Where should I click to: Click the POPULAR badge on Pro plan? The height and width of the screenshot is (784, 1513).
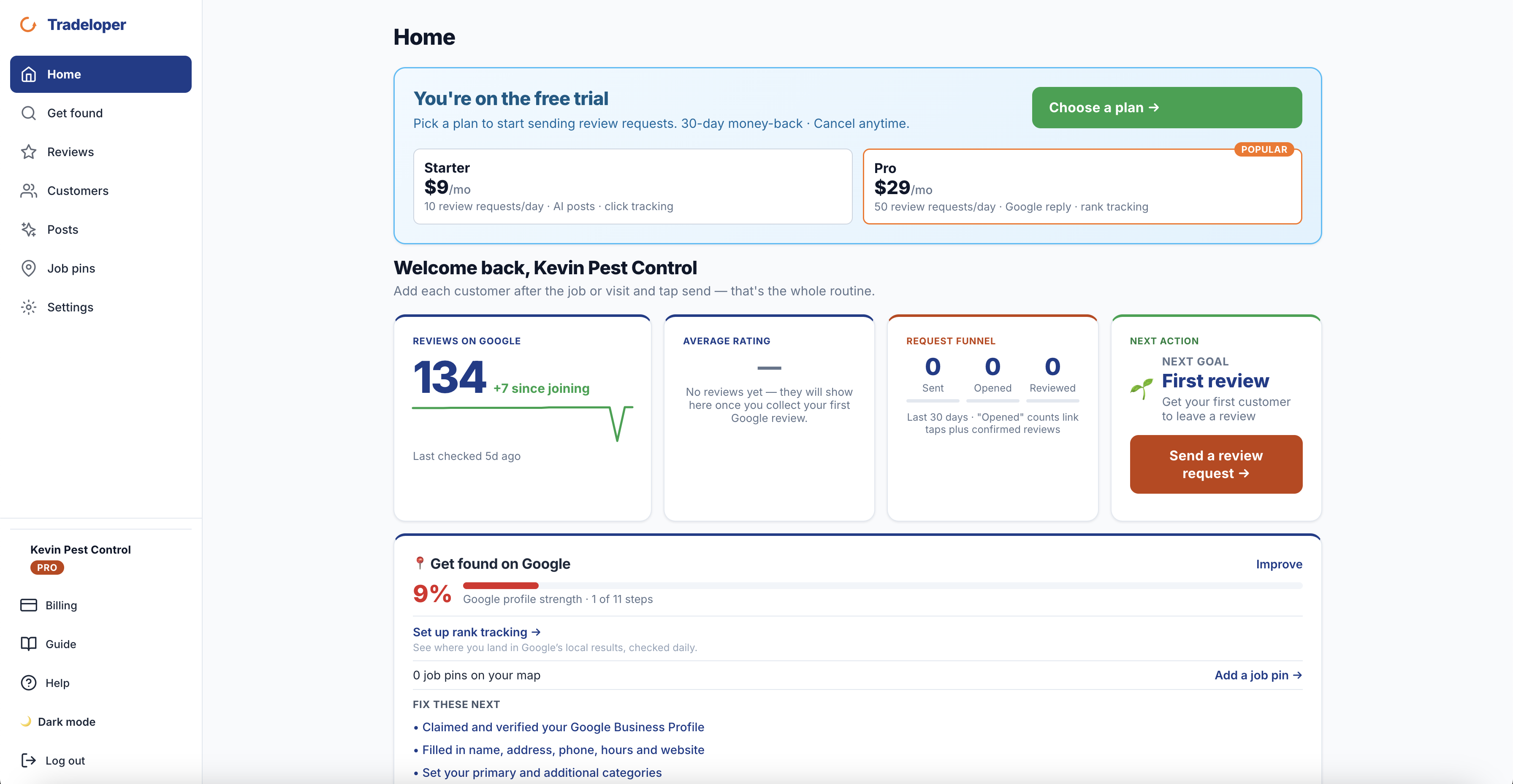(1264, 149)
